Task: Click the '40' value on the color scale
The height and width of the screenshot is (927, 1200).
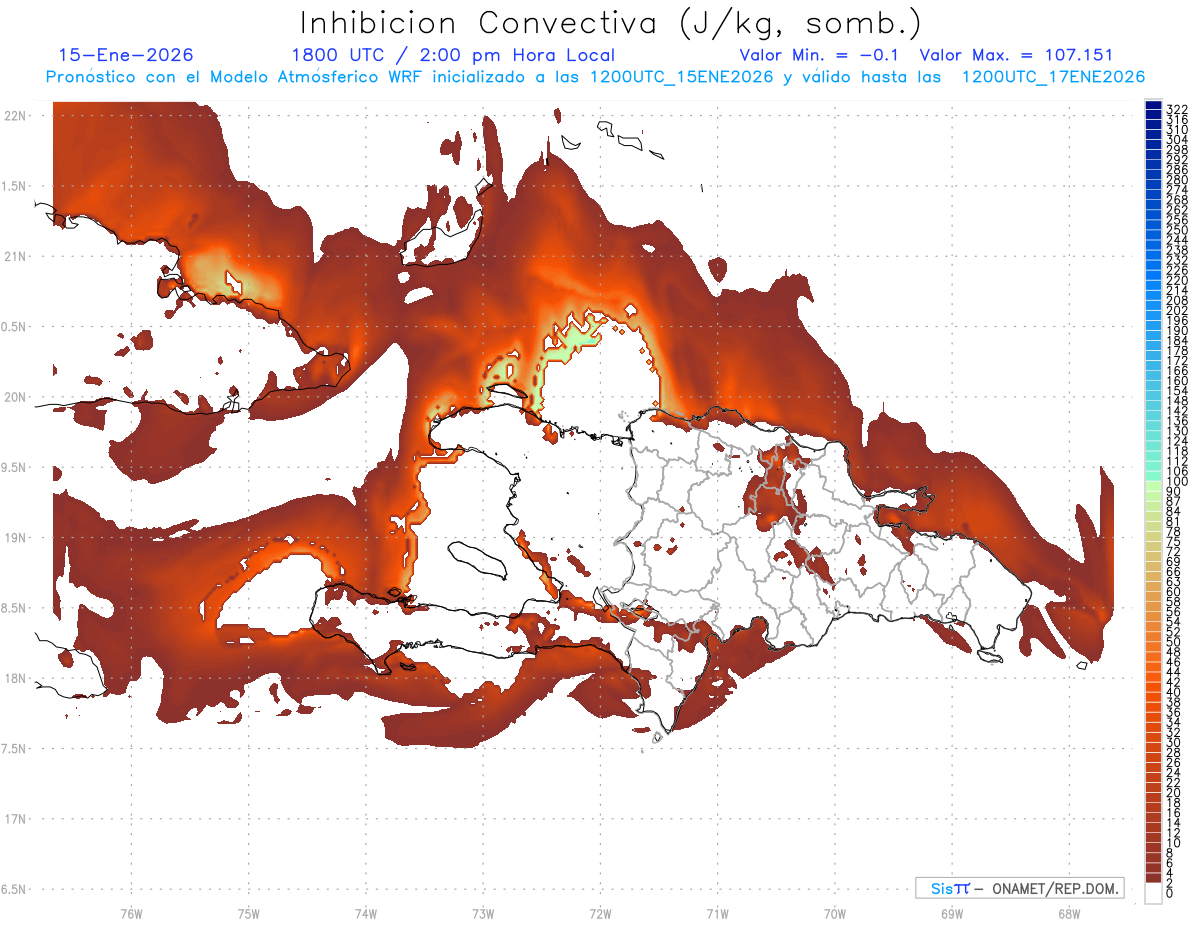Action: coord(1174,692)
